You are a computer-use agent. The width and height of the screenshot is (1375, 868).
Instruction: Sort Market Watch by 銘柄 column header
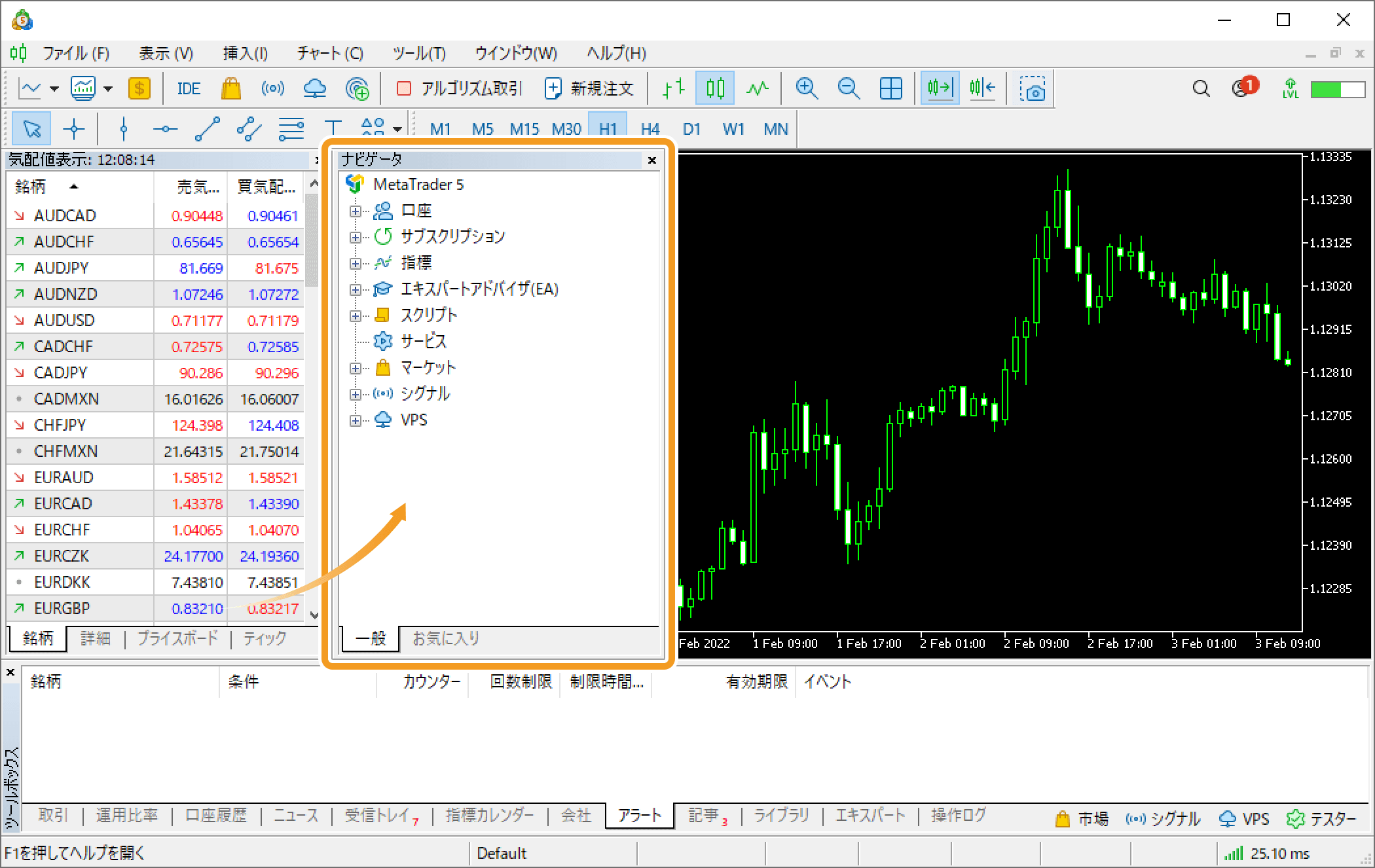(80, 187)
